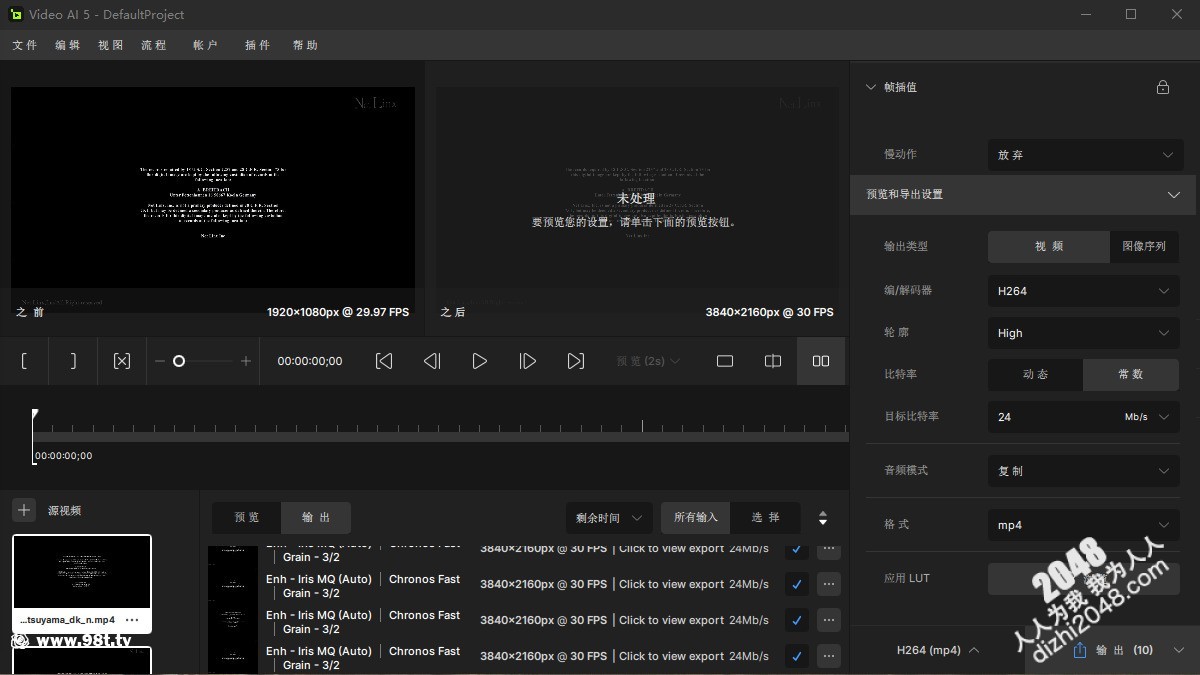Image resolution: width=1200 pixels, height=675 pixels.
Task: Open the 音频模式 dropdown showing 复制
Action: 1085,471
